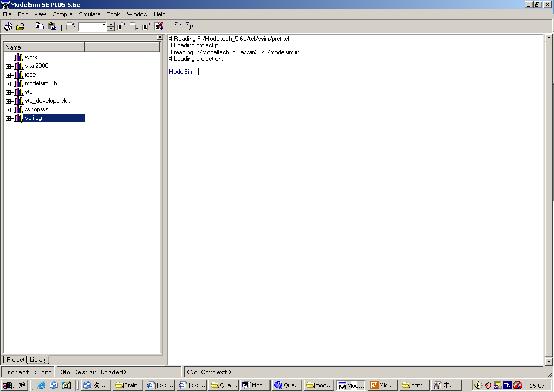The height and width of the screenshot is (392, 554).
Task: Switch to the Library tab
Action: [x=37, y=359]
